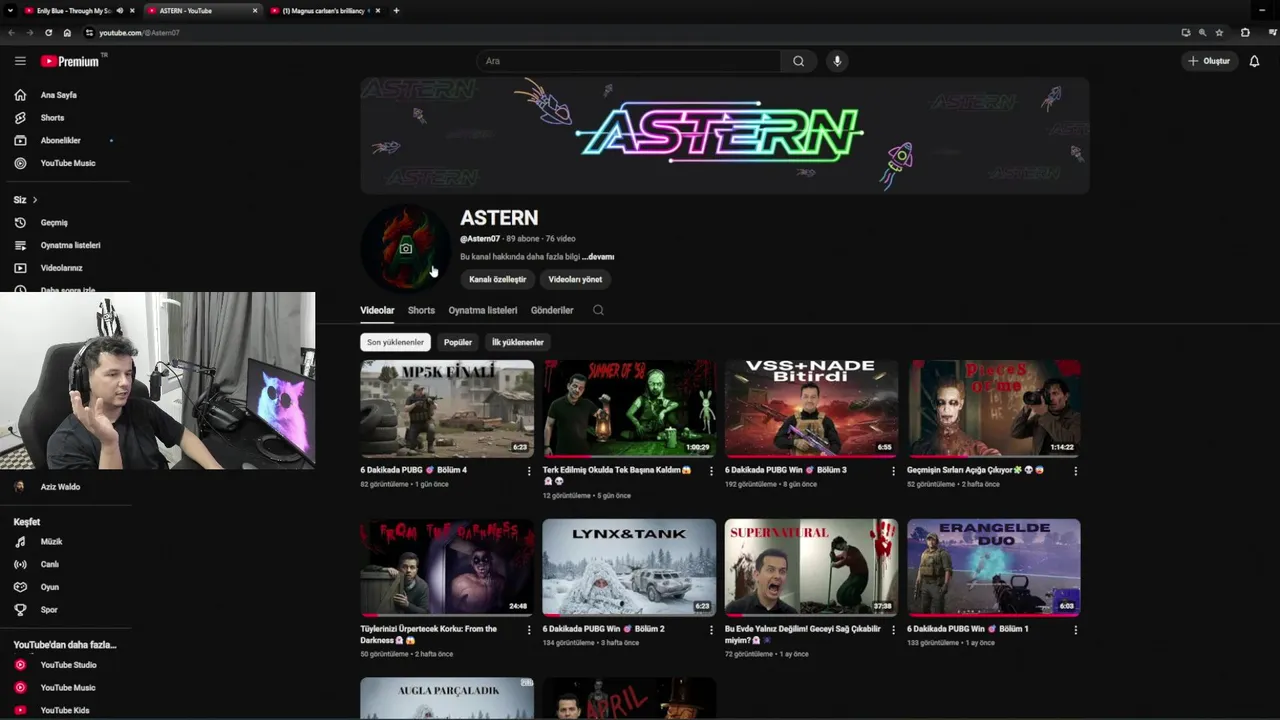Screen dimensions: 1280x720
Task: Open options menu for PUBG Bölüm 1 video
Action: (x=1075, y=630)
